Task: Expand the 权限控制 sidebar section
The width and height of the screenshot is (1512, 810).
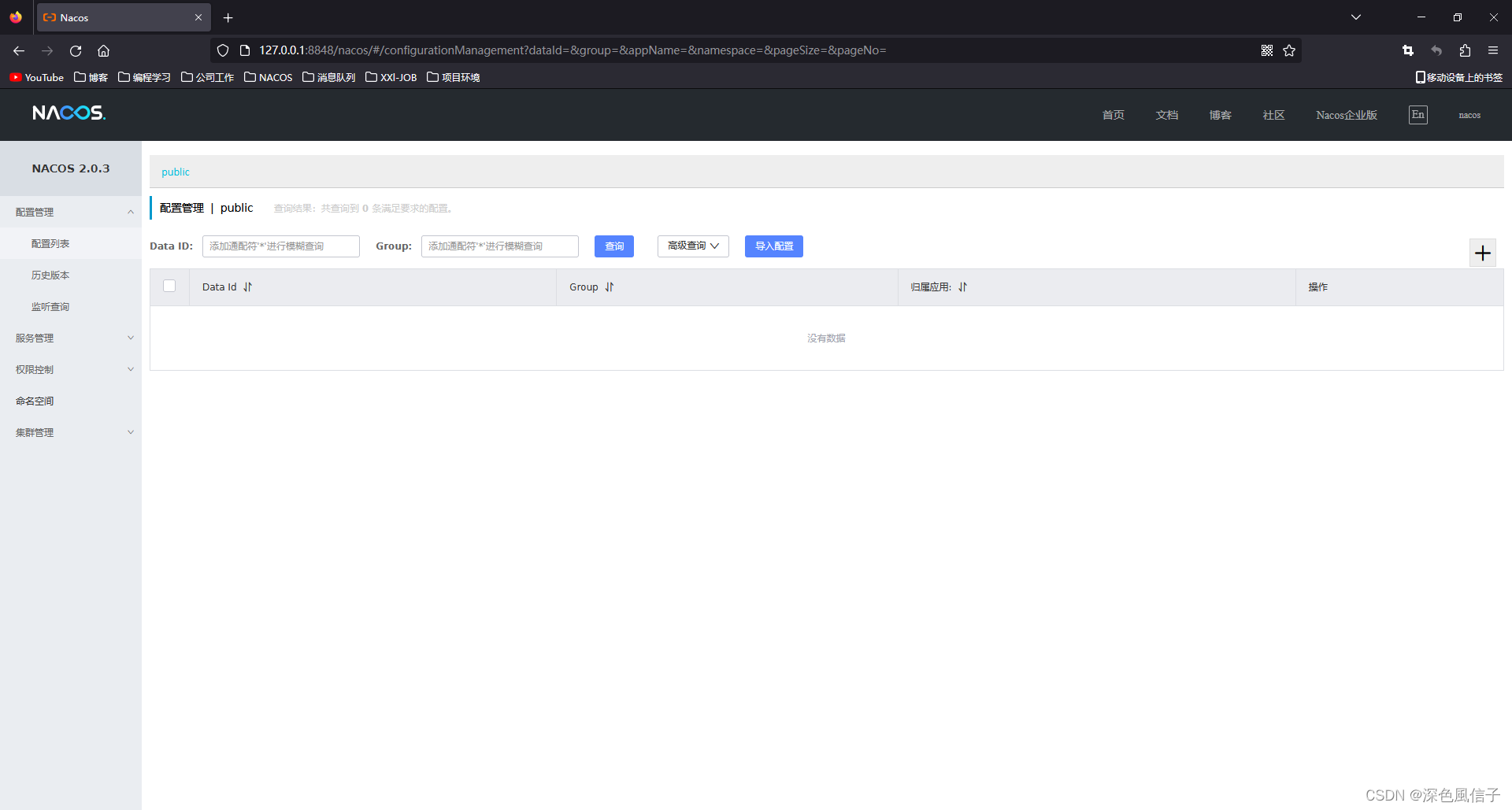Action: click(x=71, y=369)
